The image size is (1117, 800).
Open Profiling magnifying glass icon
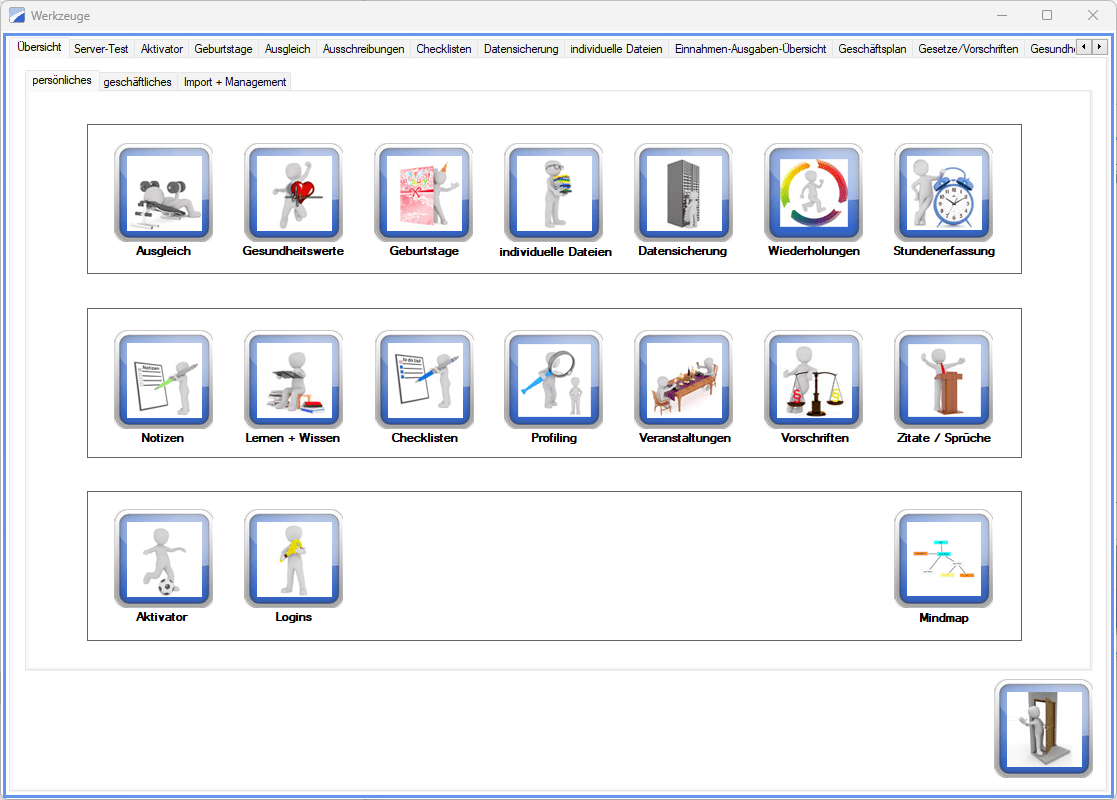(x=554, y=380)
